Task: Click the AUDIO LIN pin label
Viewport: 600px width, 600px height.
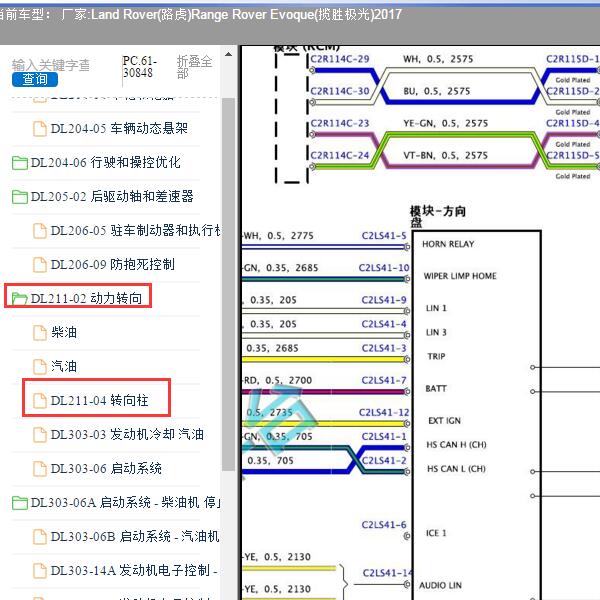Action: (x=440, y=585)
